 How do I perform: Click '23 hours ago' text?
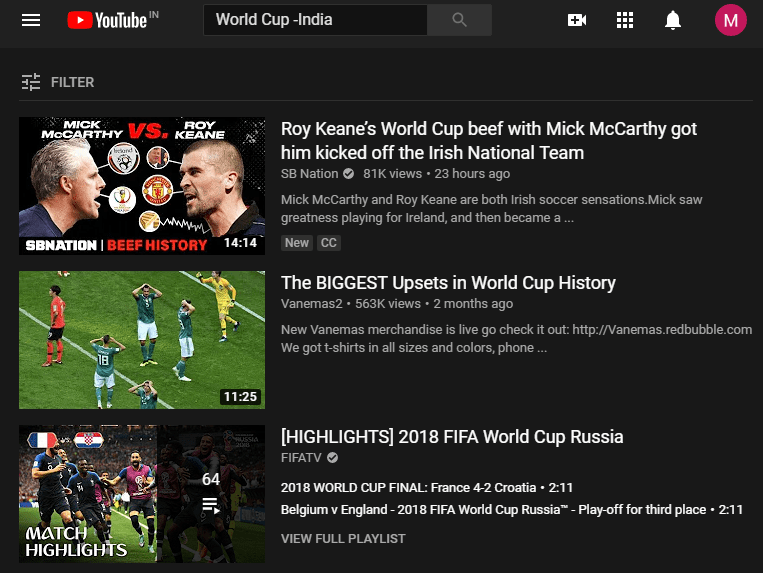point(472,174)
